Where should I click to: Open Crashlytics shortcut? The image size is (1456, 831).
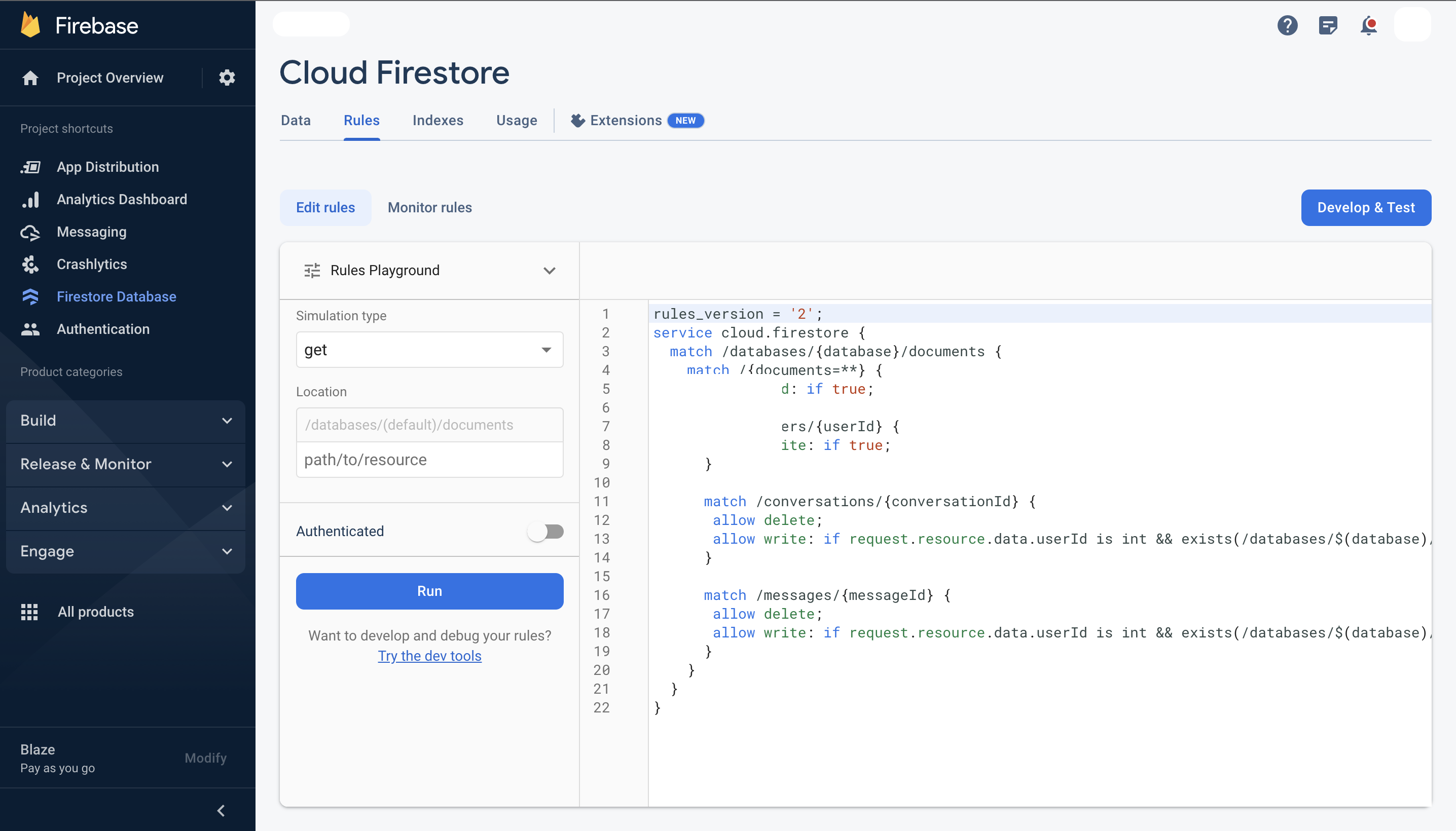coord(92,265)
